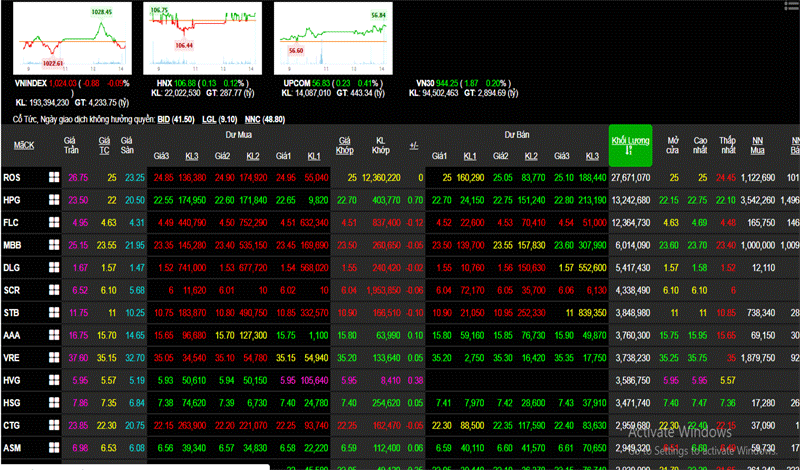This screenshot has width=800, height=470.
Task: Select the ROS stock symbol
Action: (11, 178)
